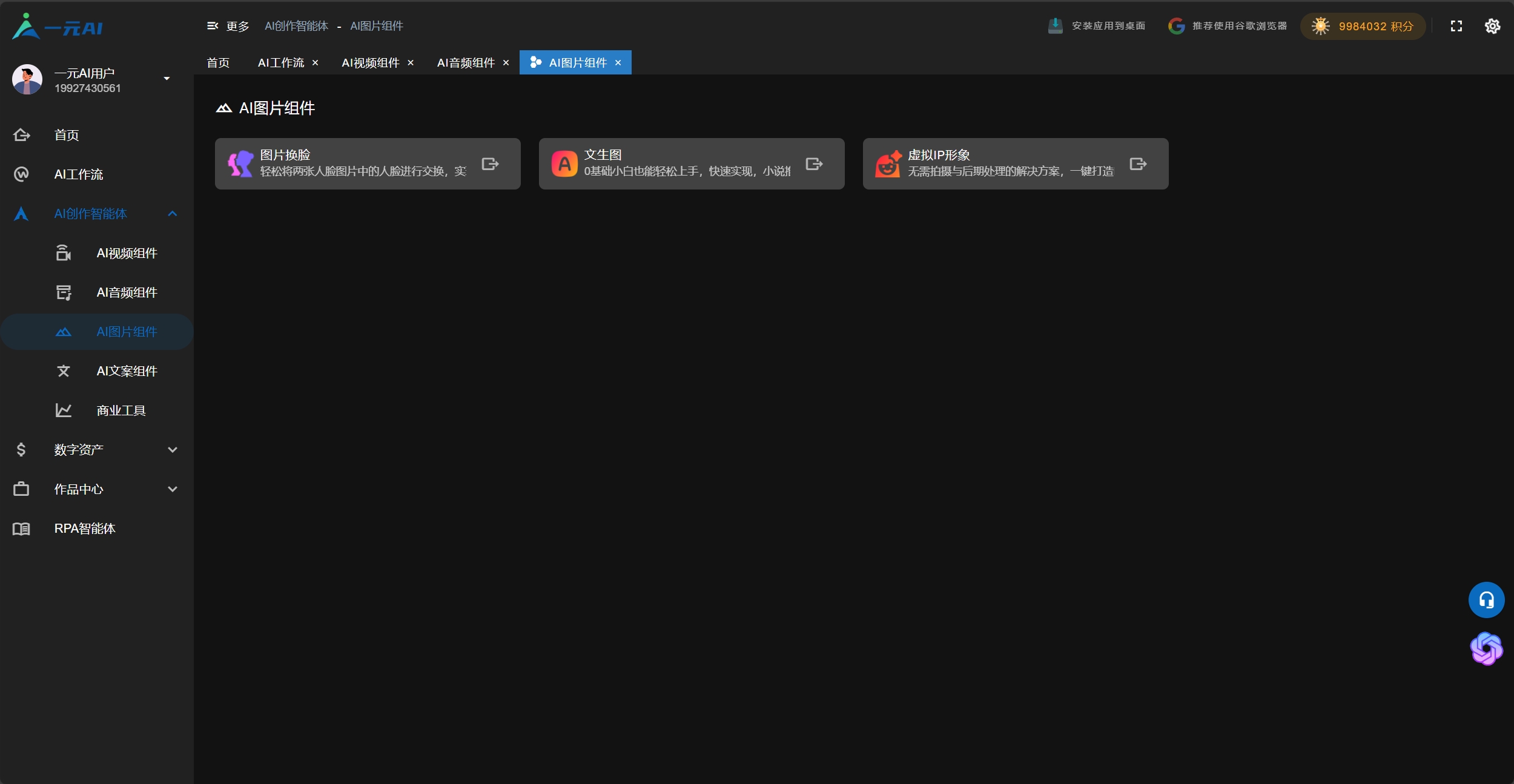Click the open arrow icon on 文生图 card
This screenshot has width=1514, height=784.
814,164
